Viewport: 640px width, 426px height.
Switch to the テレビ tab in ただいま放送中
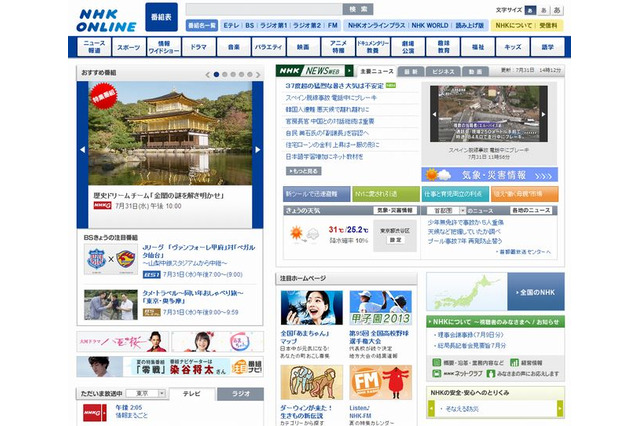click(191, 394)
